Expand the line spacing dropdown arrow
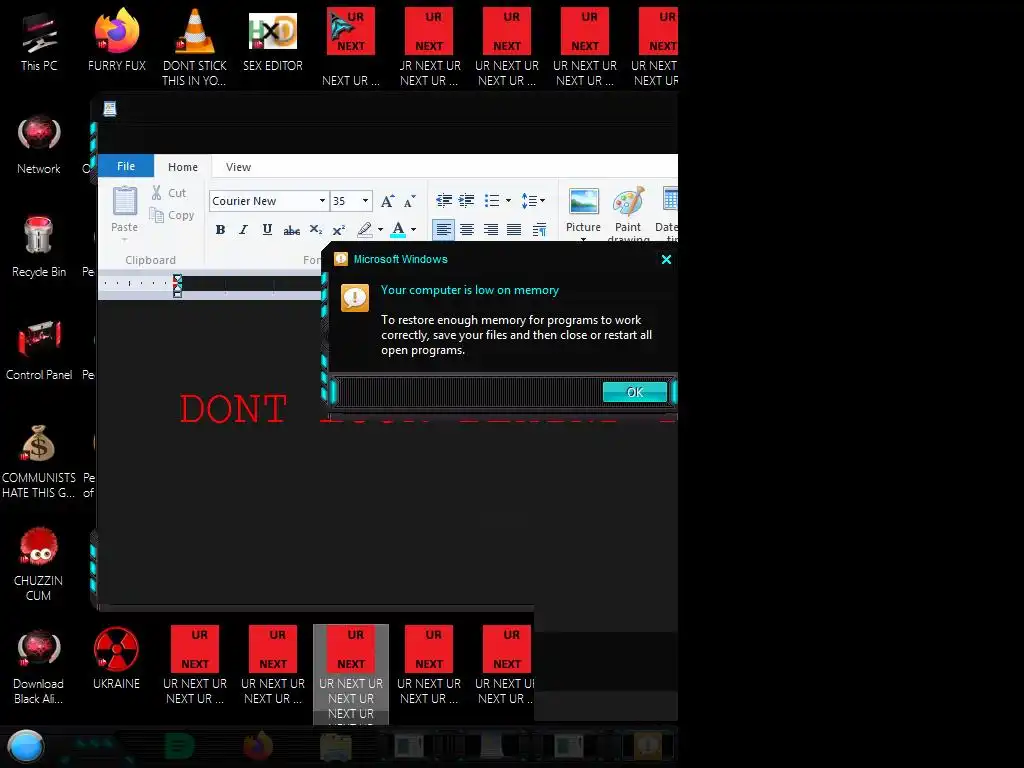Screen dimensions: 1024x768 (543, 200)
